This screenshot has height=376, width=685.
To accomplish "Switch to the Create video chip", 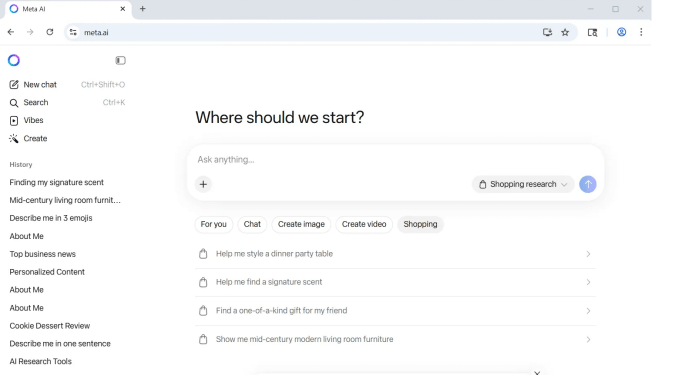I will tap(364, 224).
